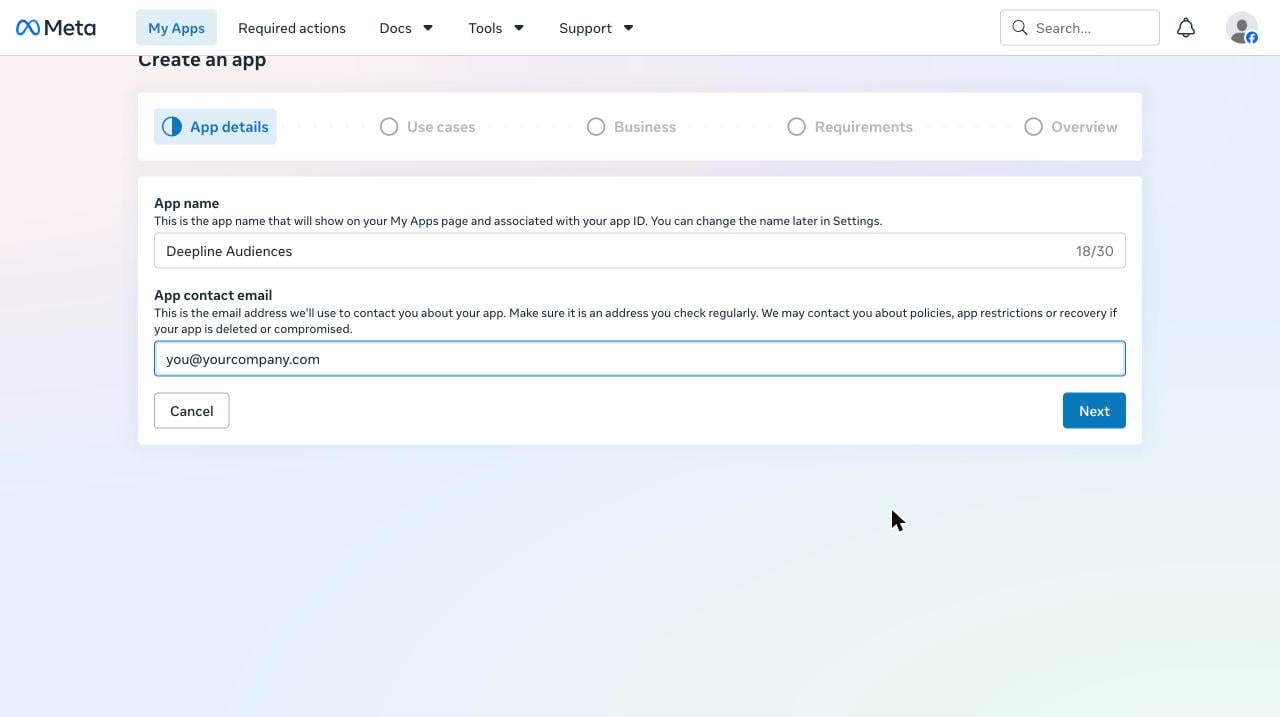
Task: Select the Requirements step circle
Action: [797, 127]
